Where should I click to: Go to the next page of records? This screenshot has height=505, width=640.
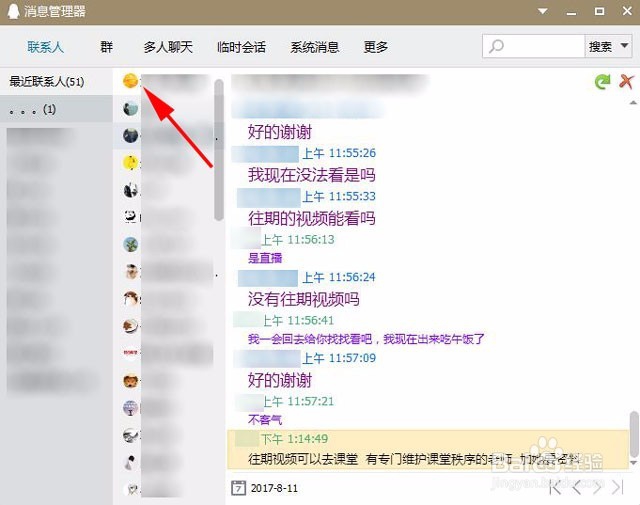[x=597, y=487]
